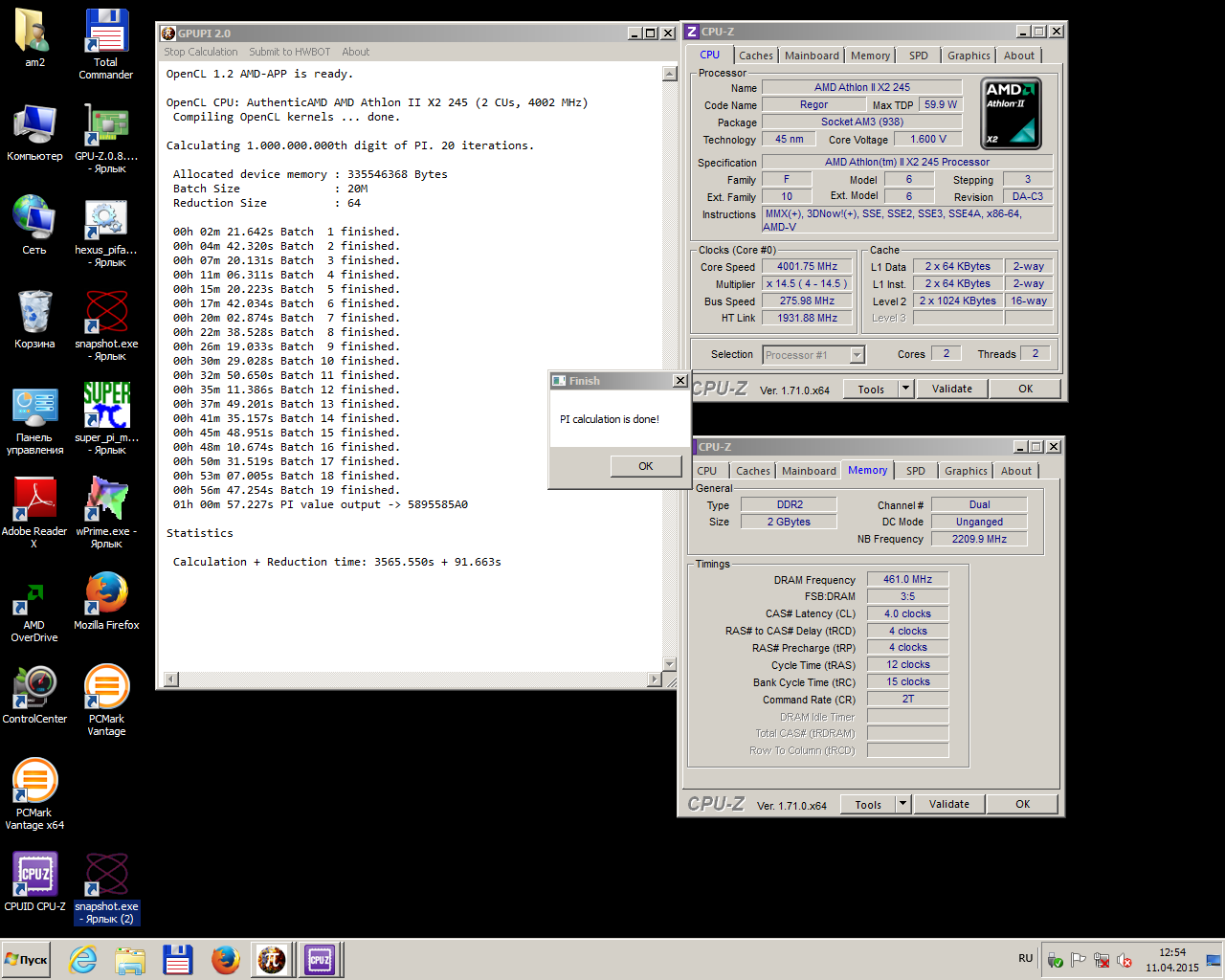Open the Сеть network icon

(x=34, y=218)
